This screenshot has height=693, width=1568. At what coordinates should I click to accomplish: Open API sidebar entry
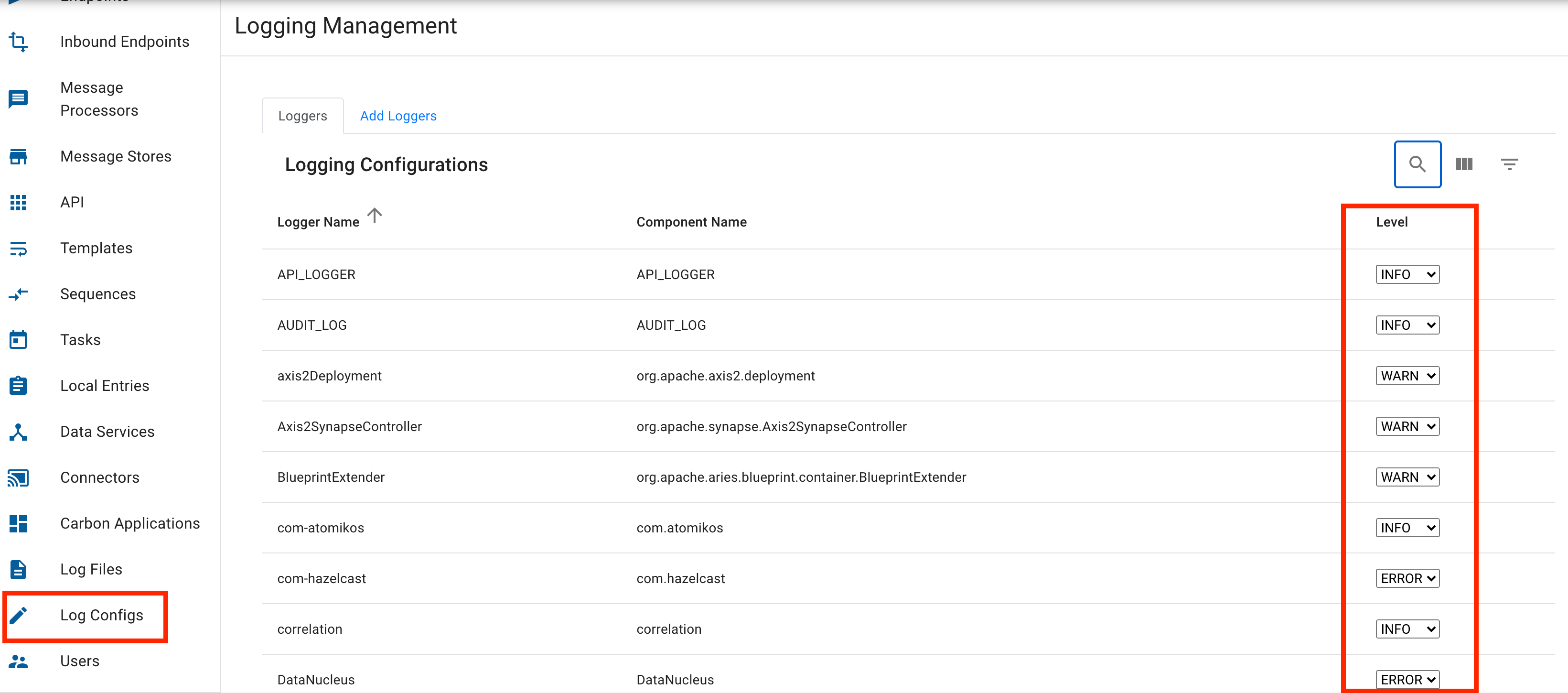[x=72, y=202]
